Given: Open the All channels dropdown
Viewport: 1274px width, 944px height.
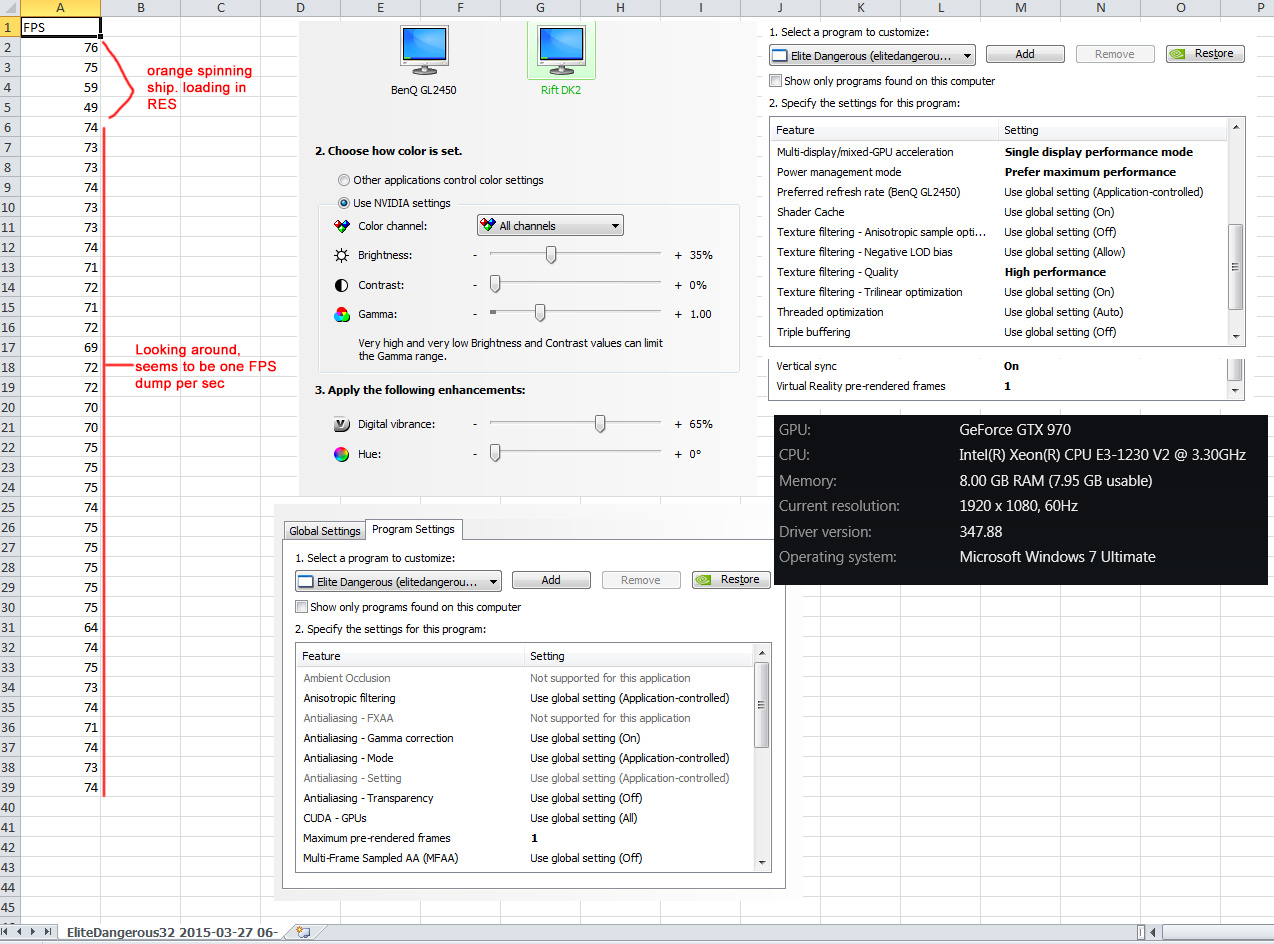Looking at the screenshot, I should pos(550,226).
